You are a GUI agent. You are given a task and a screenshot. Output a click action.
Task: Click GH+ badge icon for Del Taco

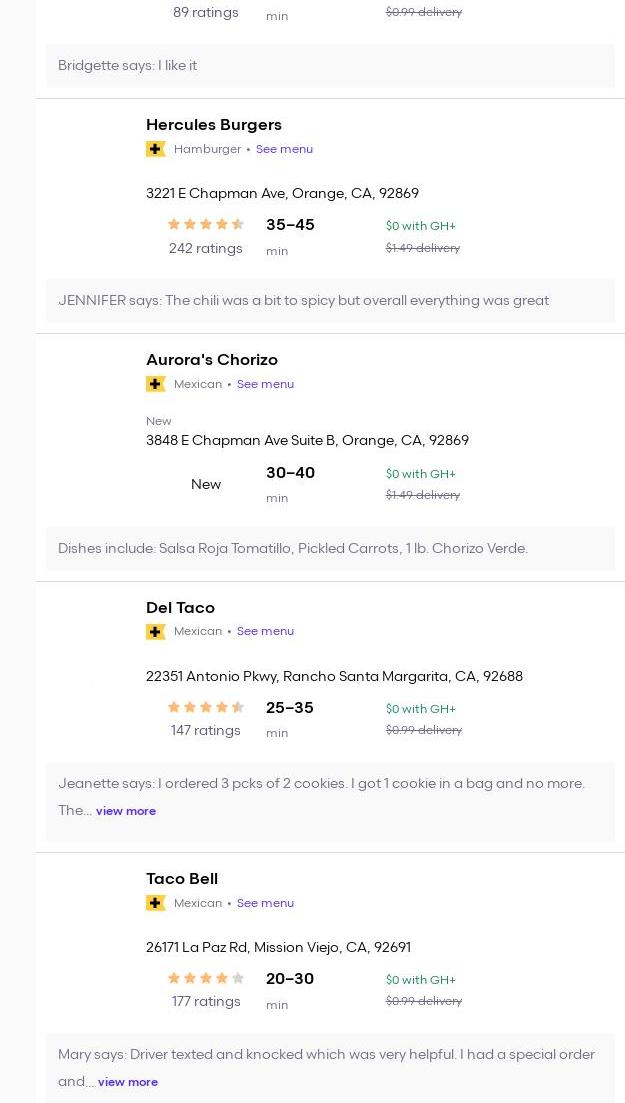155,632
